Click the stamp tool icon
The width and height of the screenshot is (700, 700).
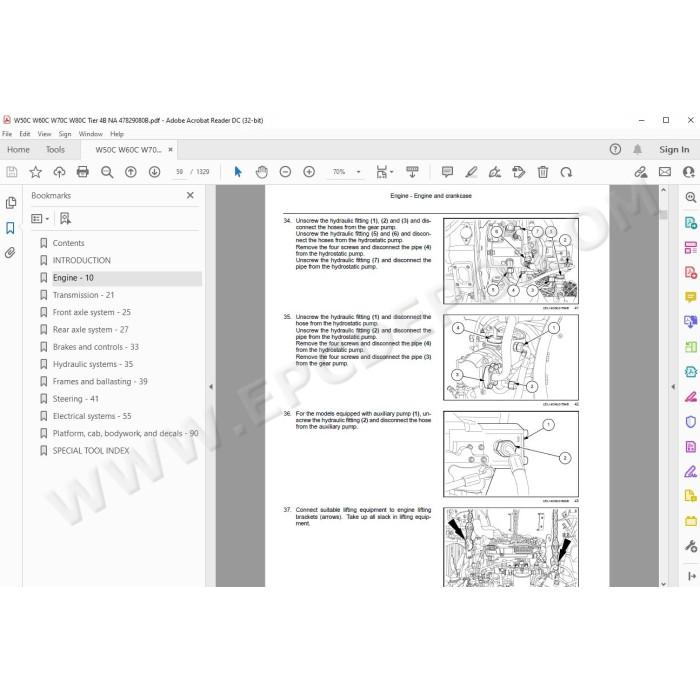click(519, 172)
